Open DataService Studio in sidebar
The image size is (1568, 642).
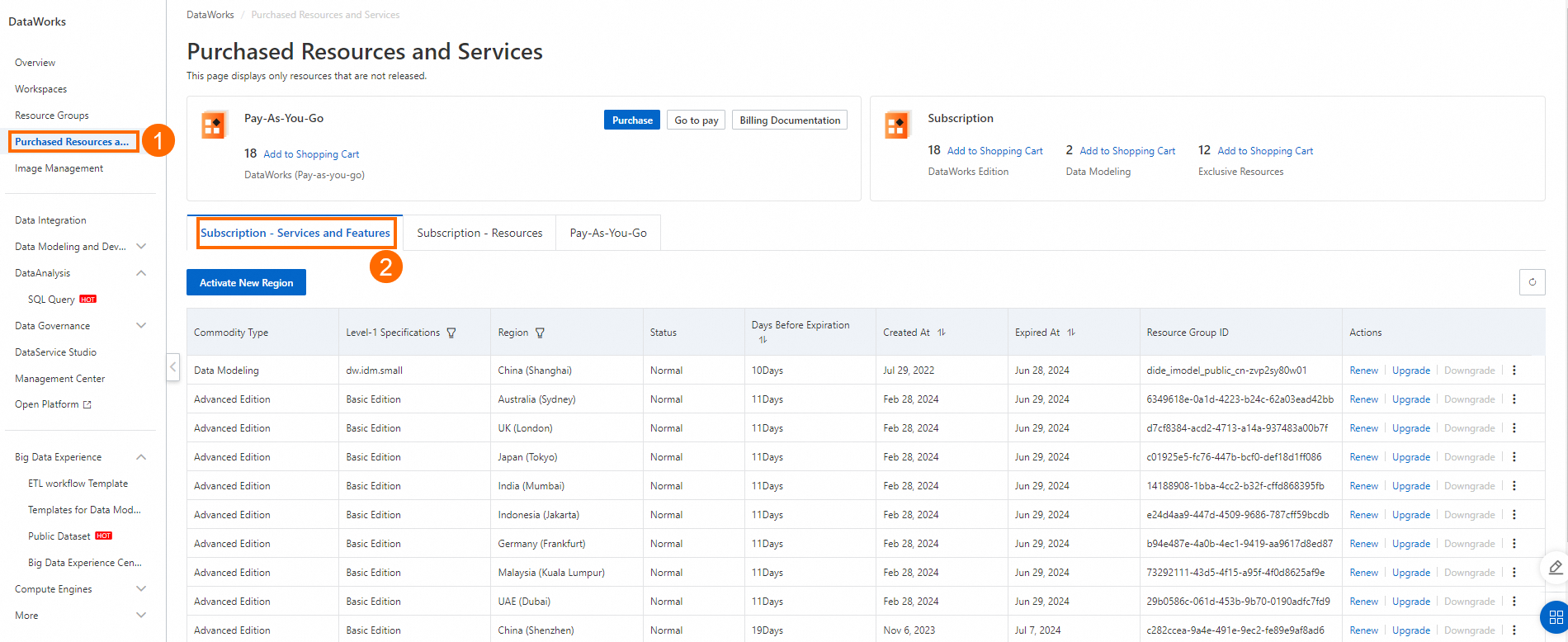pyautogui.click(x=55, y=352)
